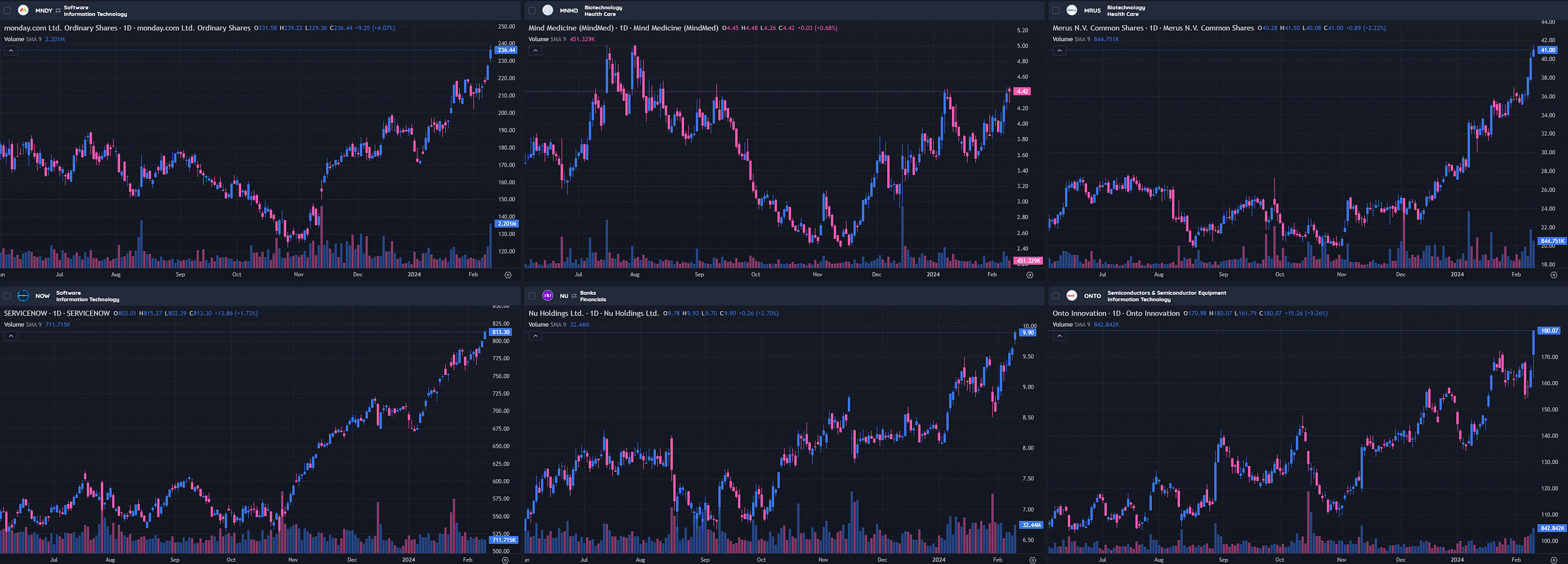Open the NU Holdings purple logo
The height and width of the screenshot is (564, 1568).
click(547, 296)
